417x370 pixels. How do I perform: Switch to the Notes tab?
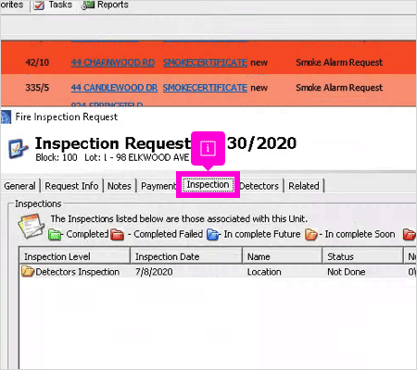[119, 186]
